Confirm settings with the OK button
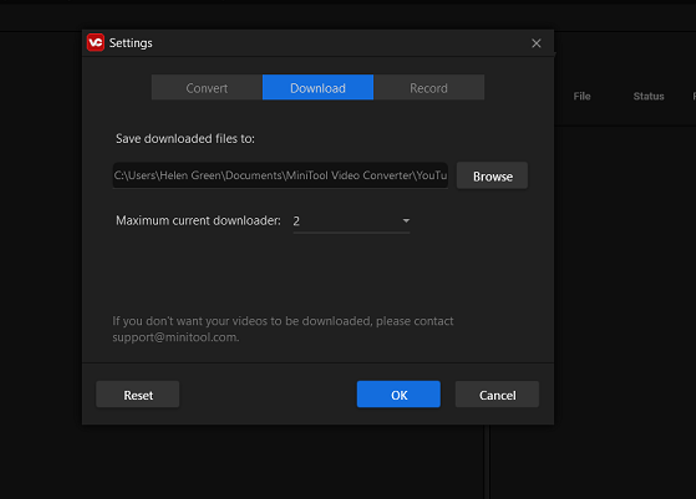Viewport: 696px width, 499px height. pos(399,394)
